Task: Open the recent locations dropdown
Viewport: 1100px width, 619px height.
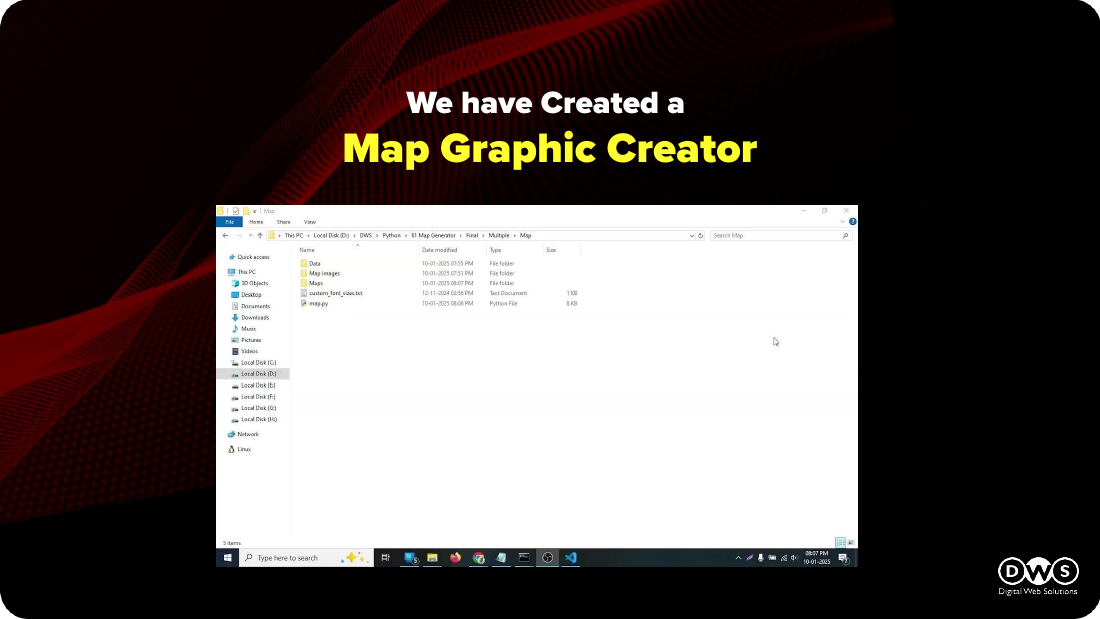Action: coord(250,236)
